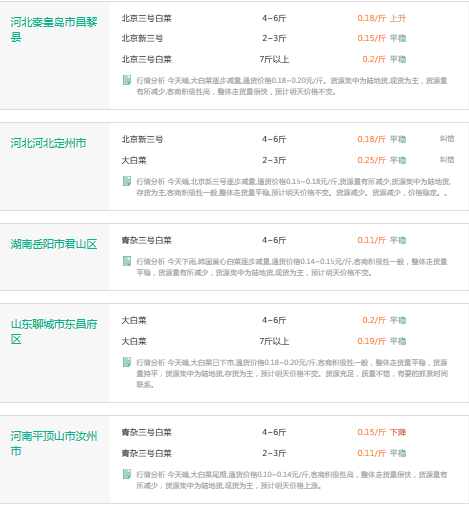
Task: Click the 行情分析 note icon for 君山区
Action: [127, 261]
